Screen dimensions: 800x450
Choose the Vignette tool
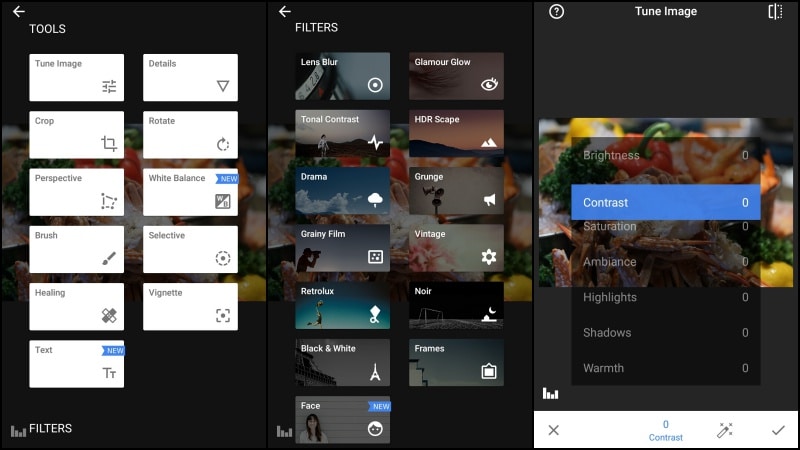(190, 306)
